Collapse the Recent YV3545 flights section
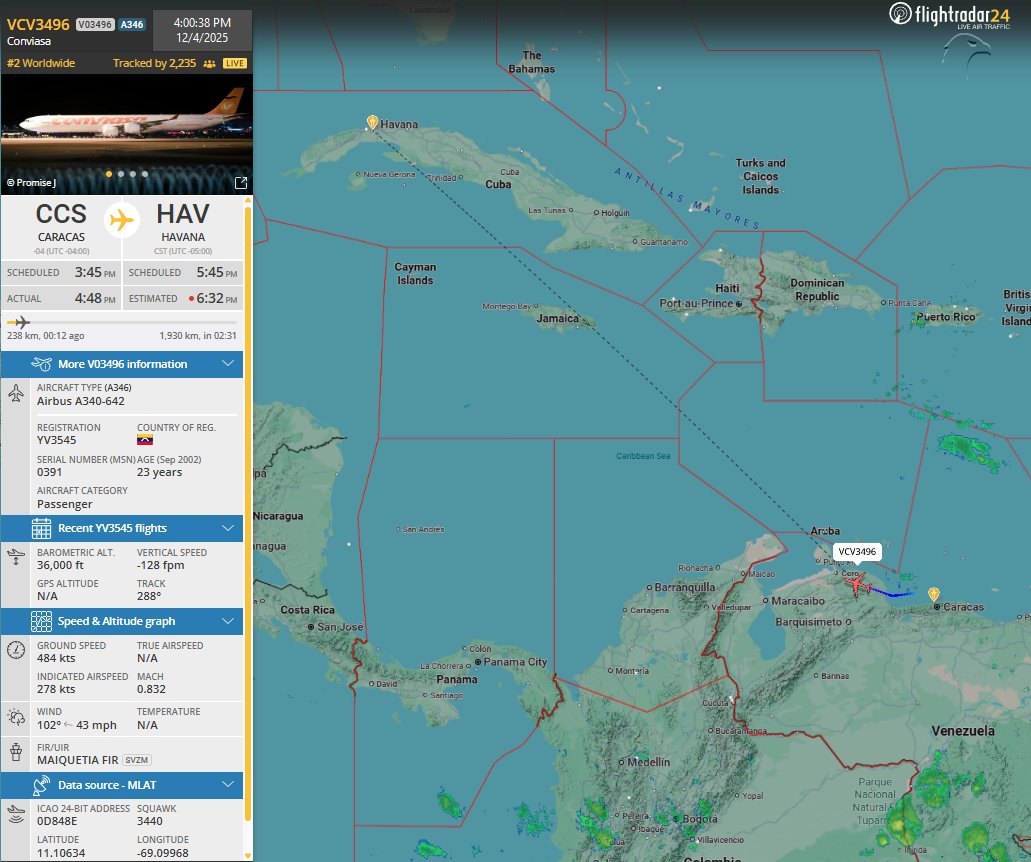 click(228, 528)
